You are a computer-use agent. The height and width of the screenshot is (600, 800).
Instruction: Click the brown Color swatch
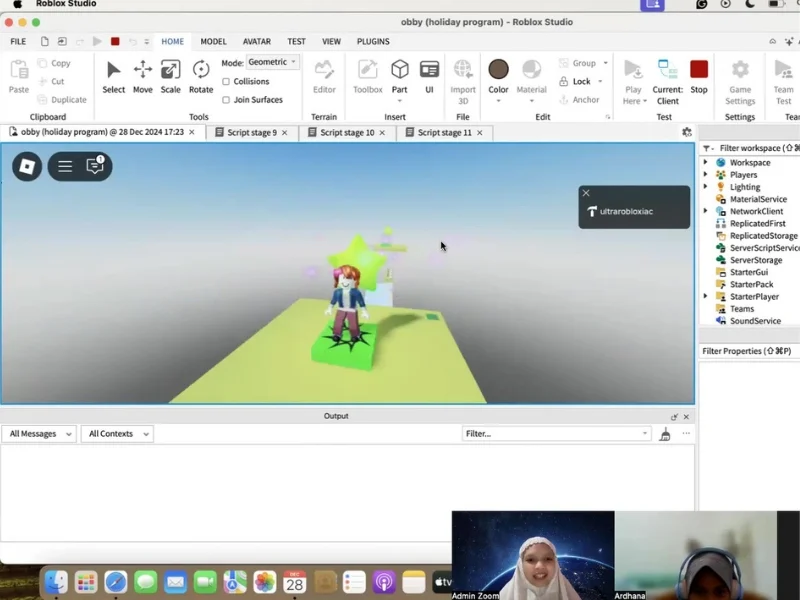pos(498,69)
